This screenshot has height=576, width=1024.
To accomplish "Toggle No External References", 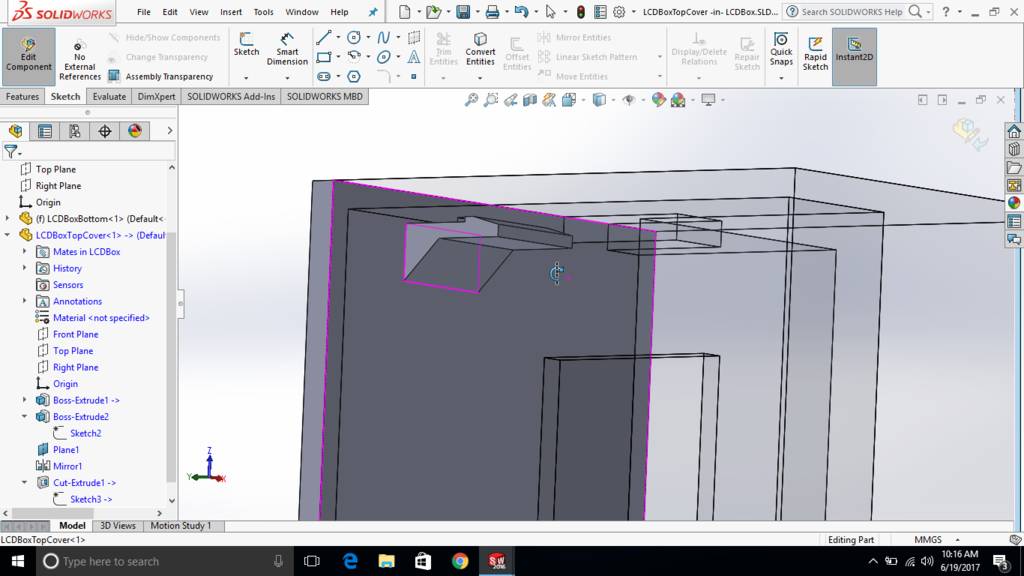I will point(80,60).
